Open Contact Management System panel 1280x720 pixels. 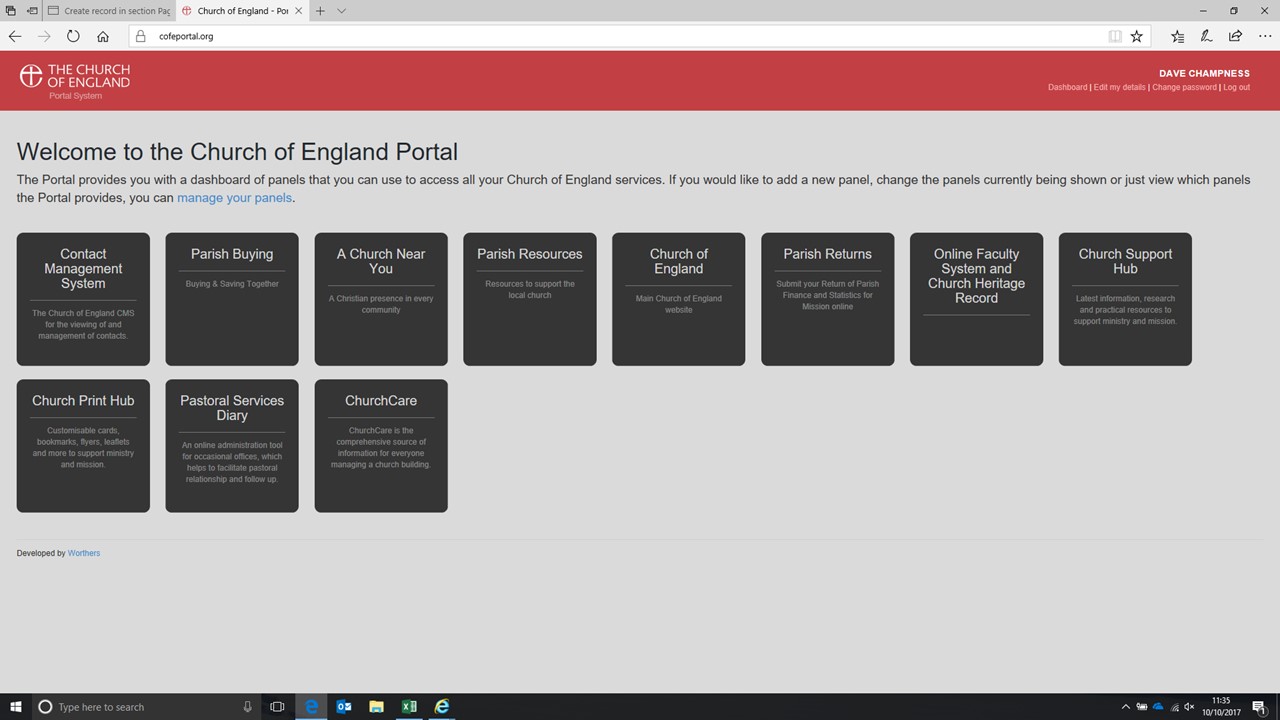(83, 299)
